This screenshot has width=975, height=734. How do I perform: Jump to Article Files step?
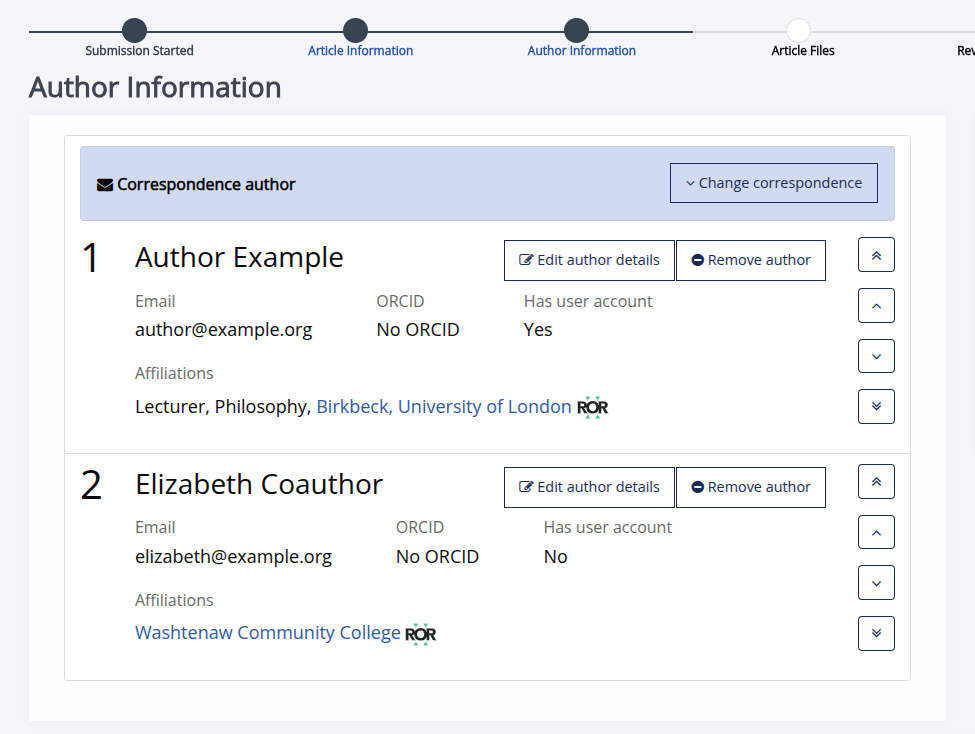click(x=798, y=31)
